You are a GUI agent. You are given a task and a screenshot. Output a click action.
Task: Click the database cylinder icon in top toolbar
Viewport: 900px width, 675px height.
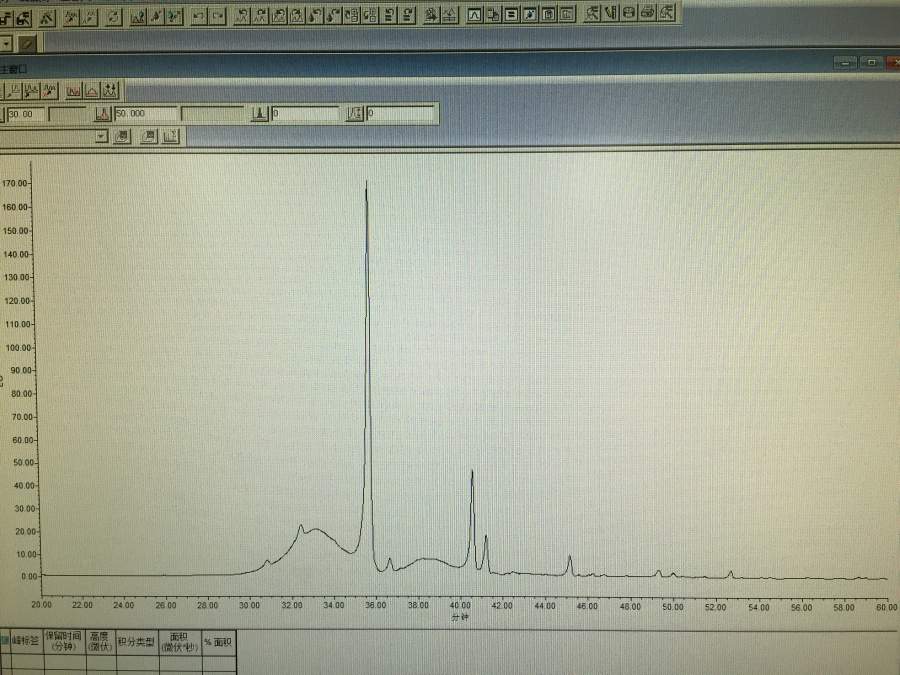(629, 12)
